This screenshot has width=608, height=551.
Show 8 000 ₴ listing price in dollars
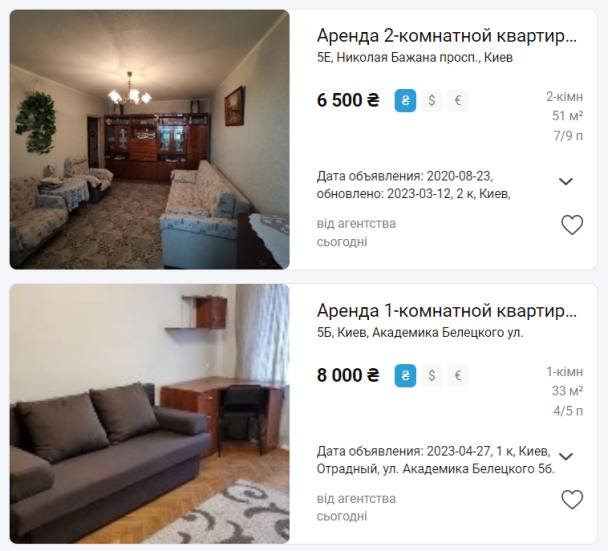point(432,375)
